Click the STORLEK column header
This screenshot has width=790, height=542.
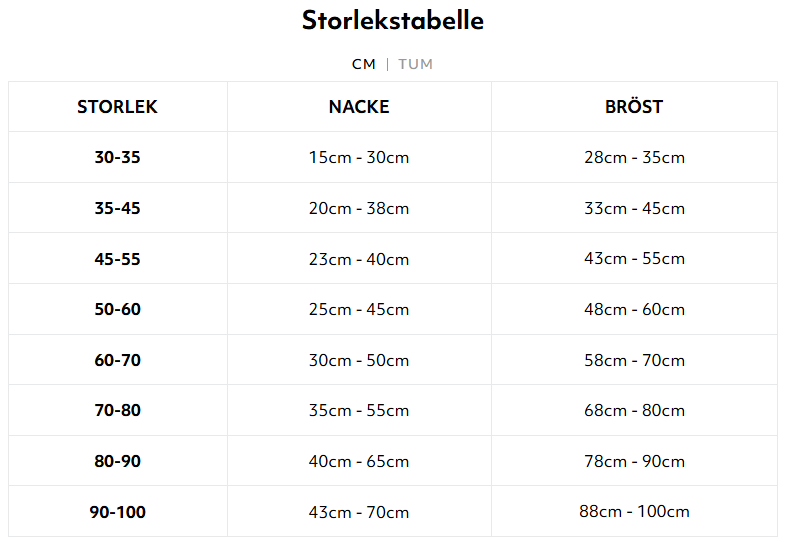pyautogui.click(x=117, y=107)
